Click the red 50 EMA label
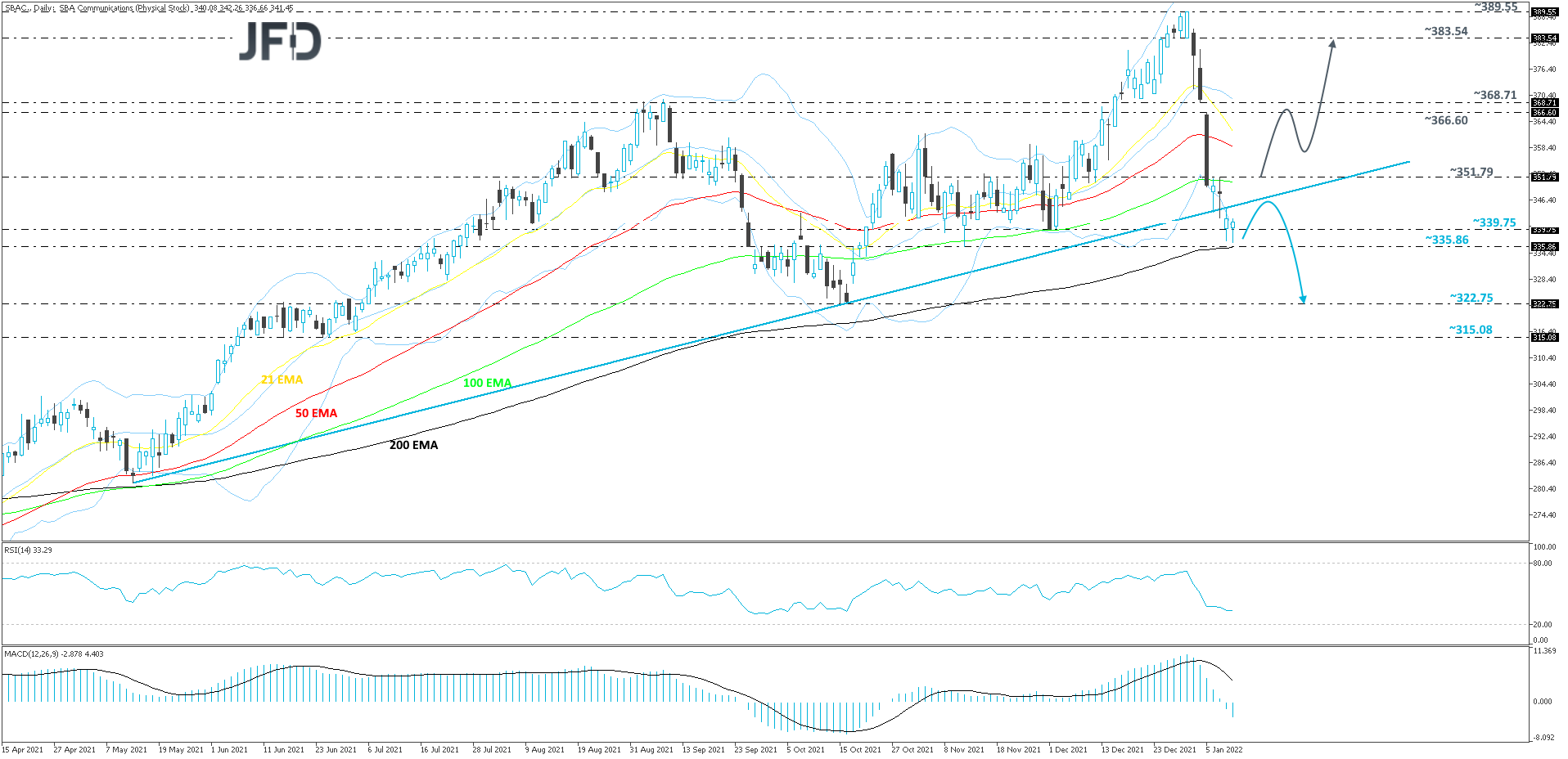The image size is (1568, 759). pyautogui.click(x=316, y=413)
